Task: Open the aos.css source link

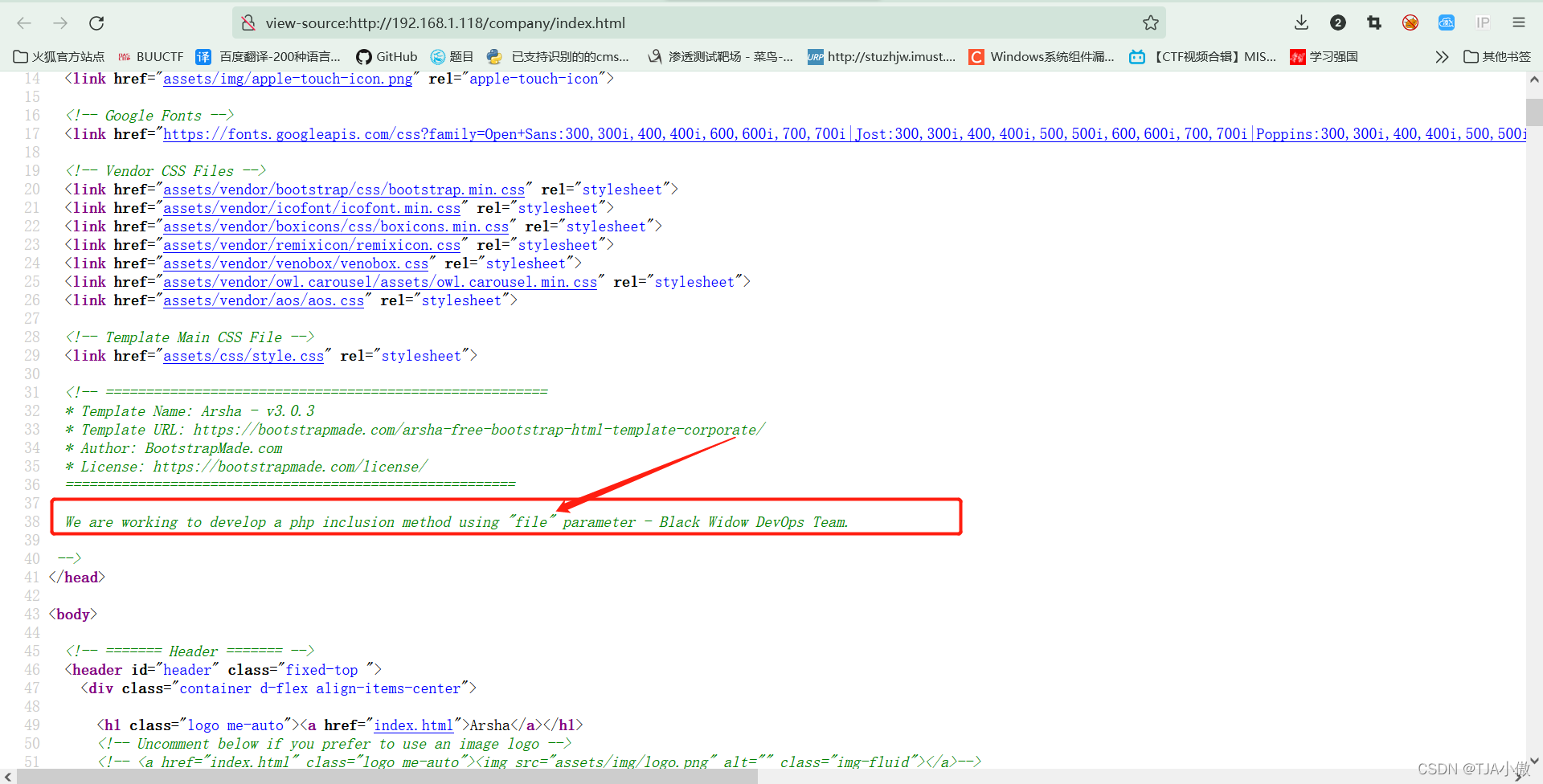Action: pos(264,300)
